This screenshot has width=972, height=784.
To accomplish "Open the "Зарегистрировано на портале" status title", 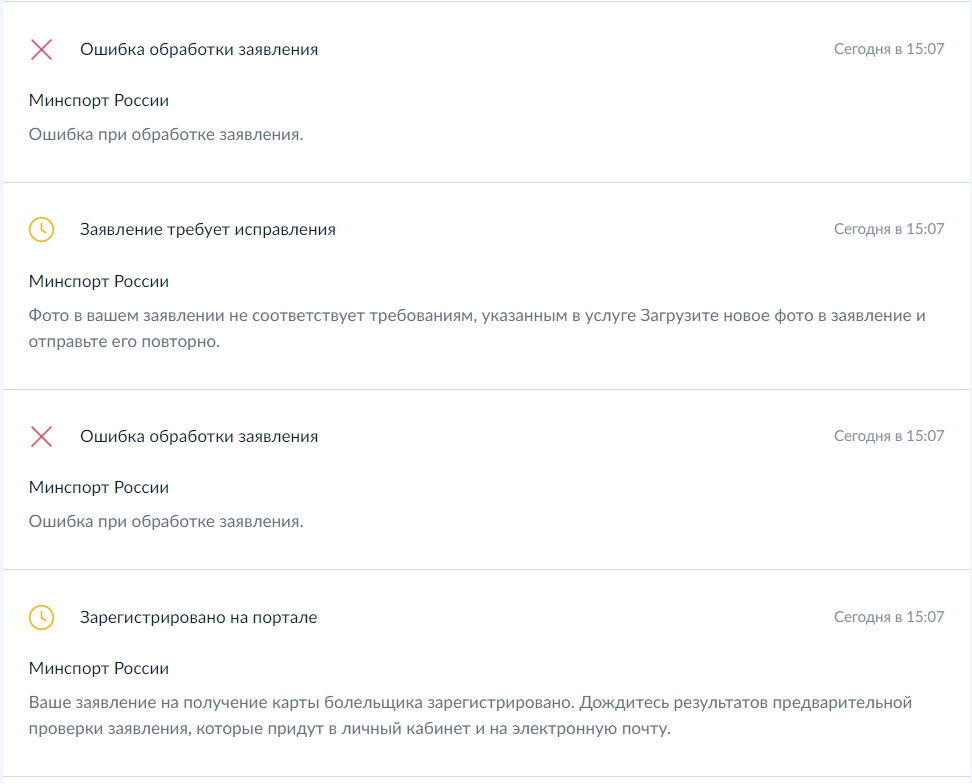I will point(198,617).
